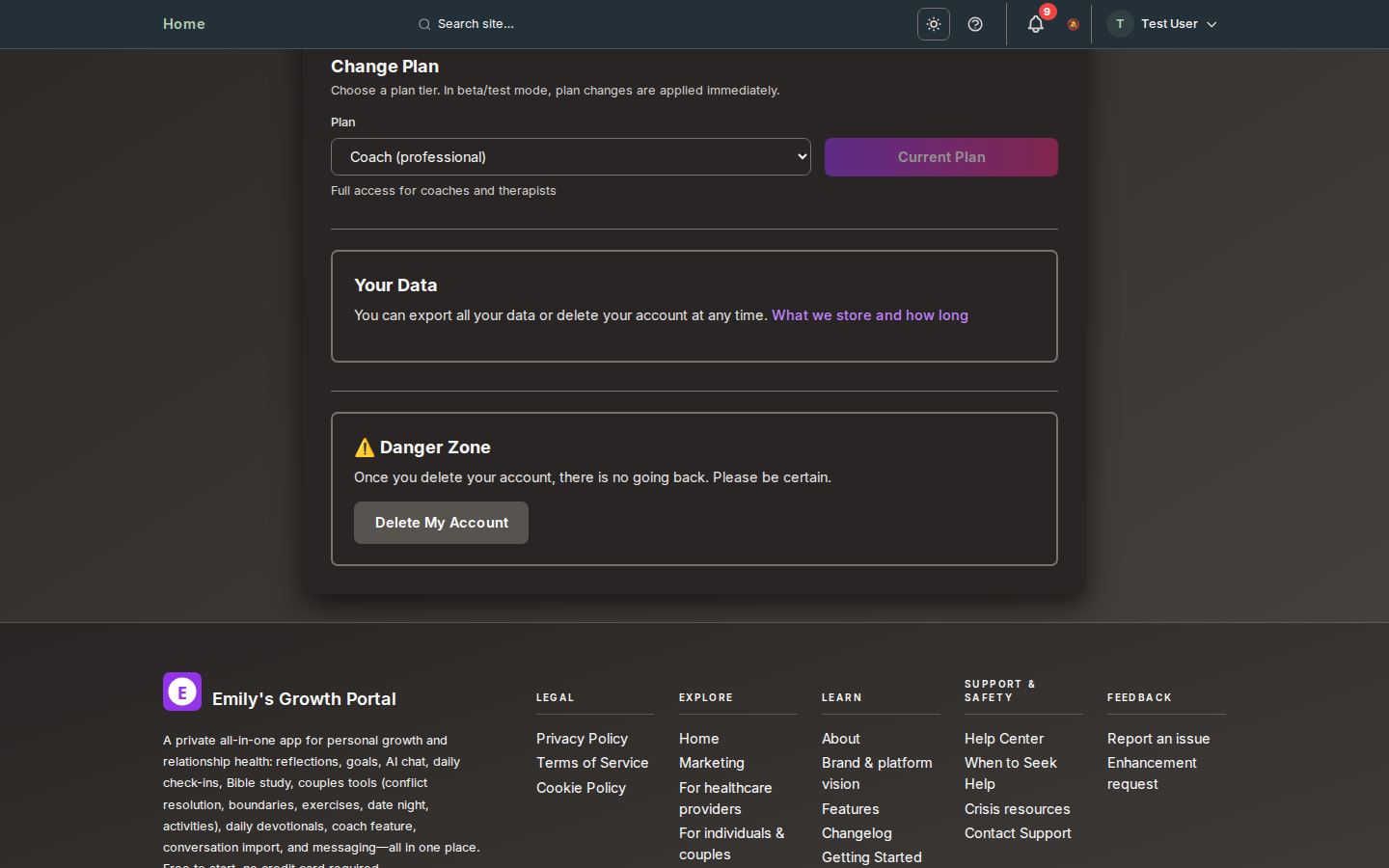Open Home under the Explore section
The width and height of the screenshot is (1389, 868).
pyautogui.click(x=698, y=738)
